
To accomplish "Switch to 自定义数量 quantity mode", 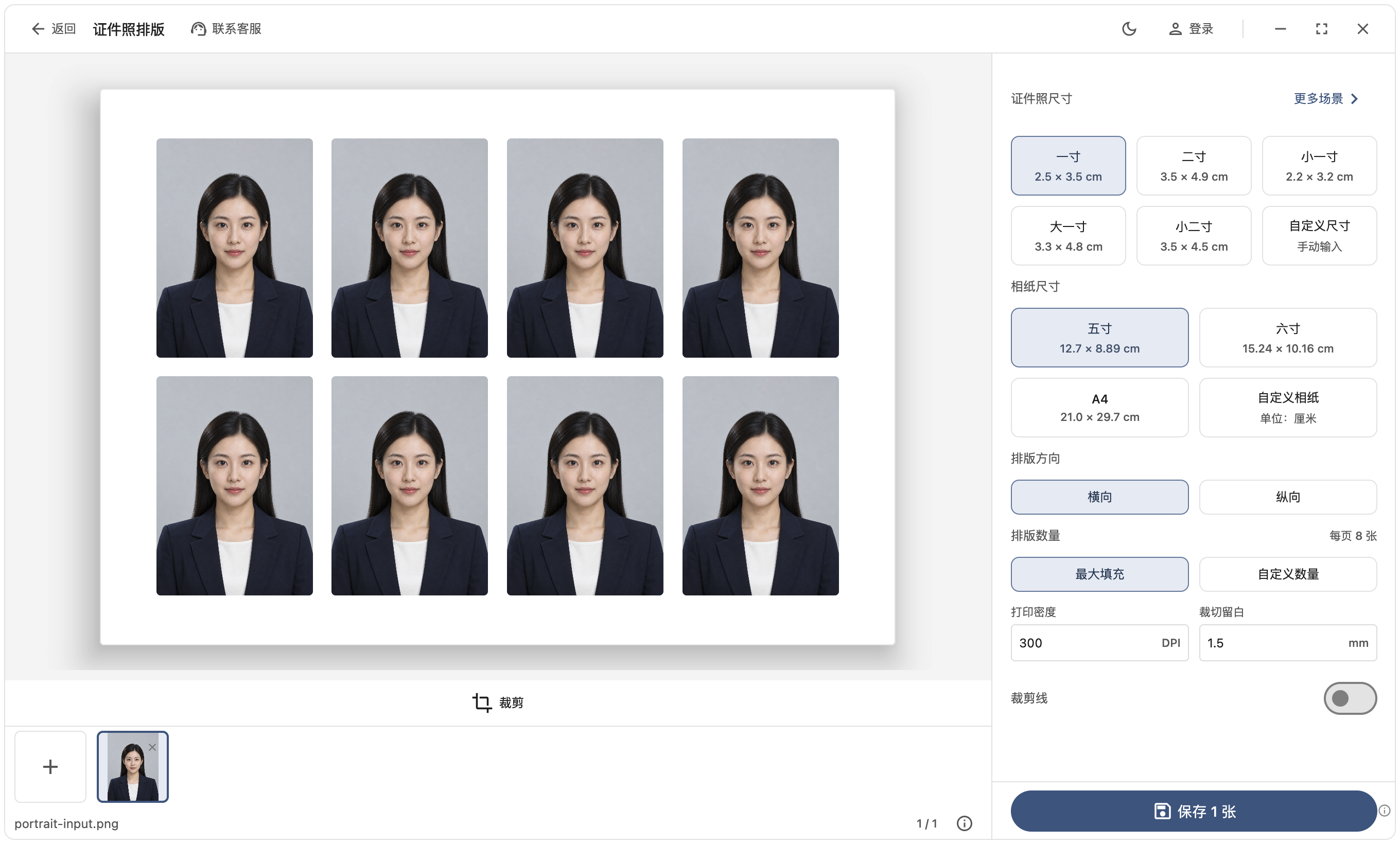I will click(x=1287, y=574).
